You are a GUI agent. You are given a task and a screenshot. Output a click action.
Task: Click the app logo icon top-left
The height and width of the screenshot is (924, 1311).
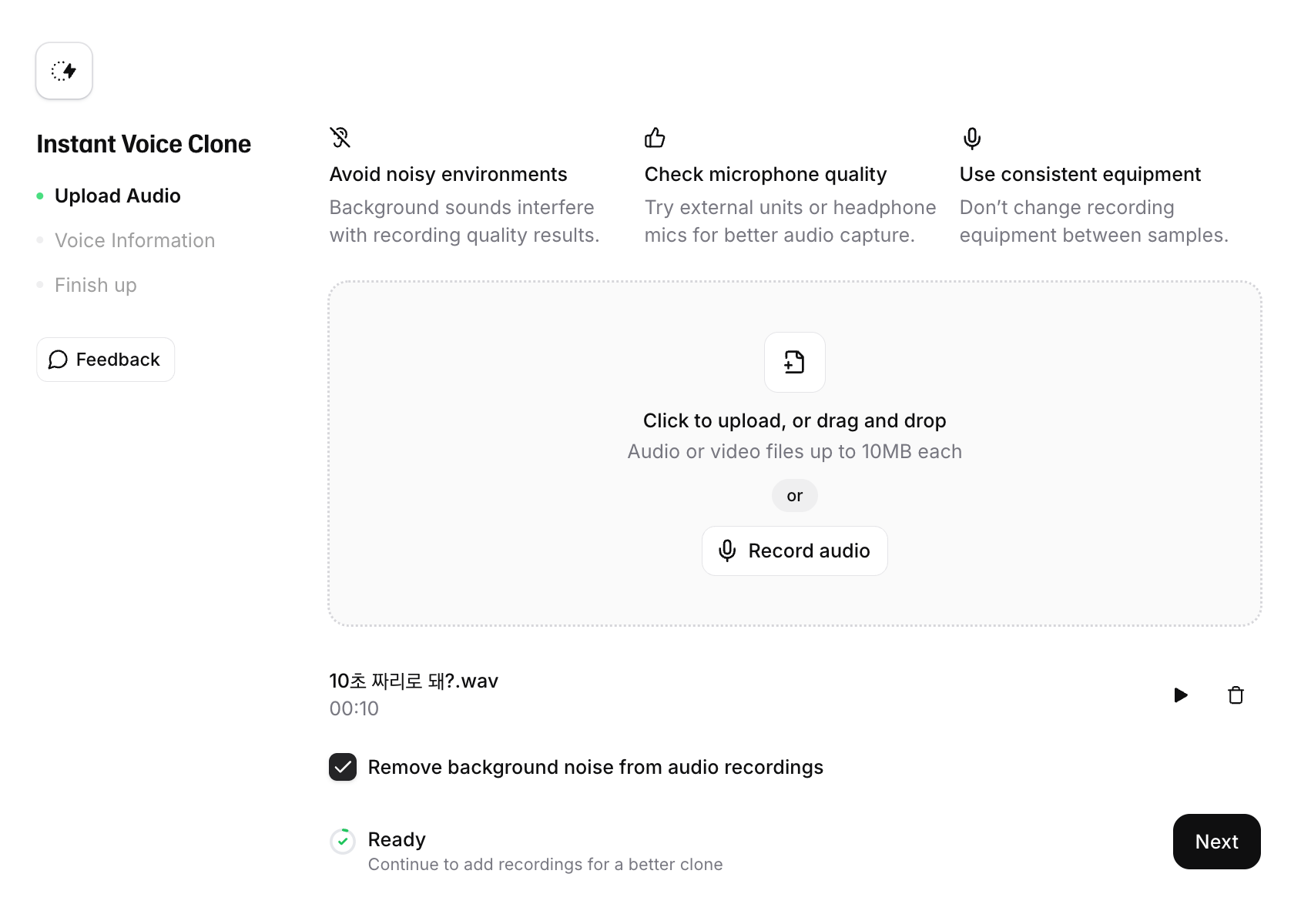click(x=64, y=70)
